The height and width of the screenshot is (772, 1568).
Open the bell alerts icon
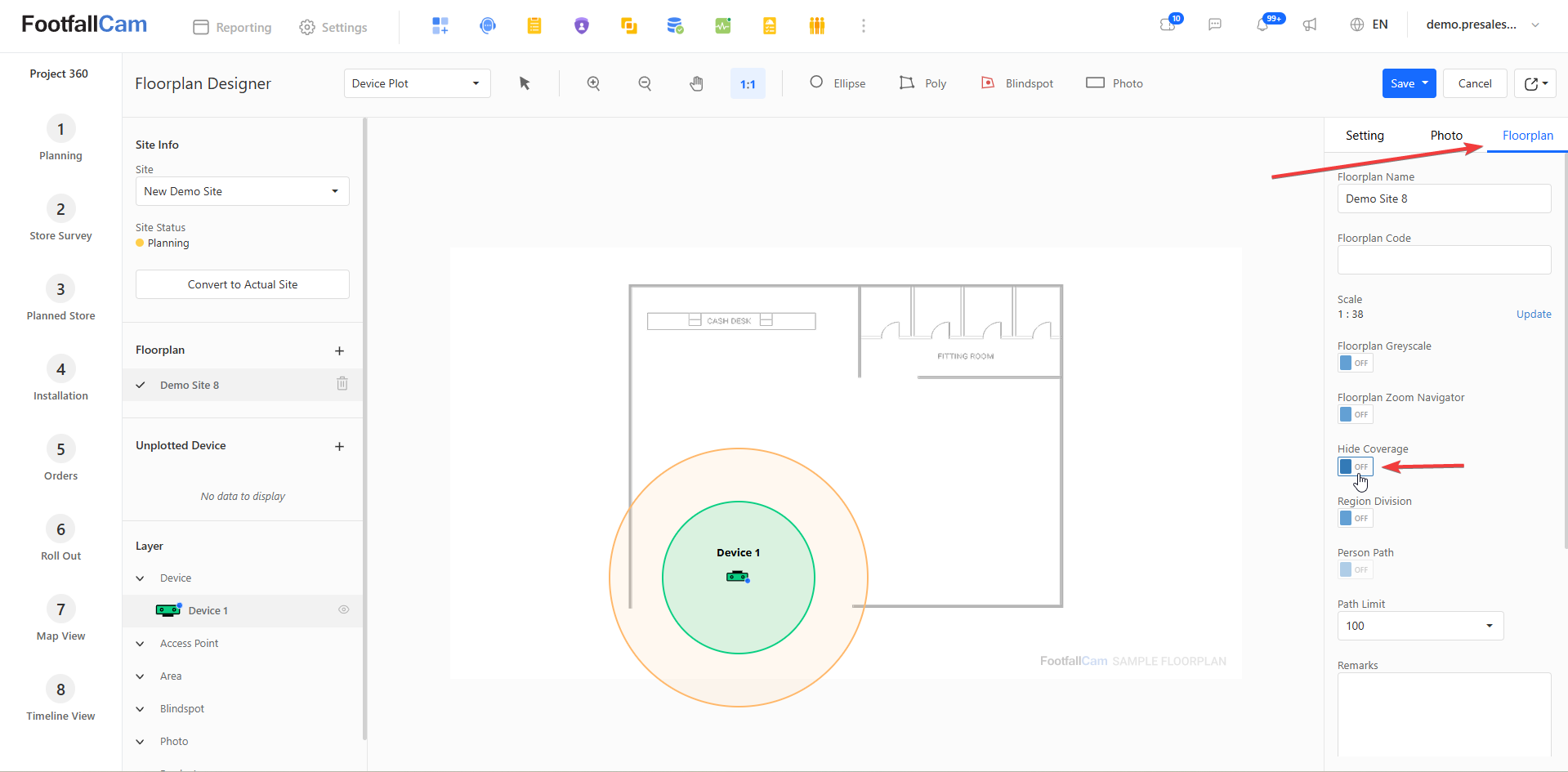coord(1264,24)
